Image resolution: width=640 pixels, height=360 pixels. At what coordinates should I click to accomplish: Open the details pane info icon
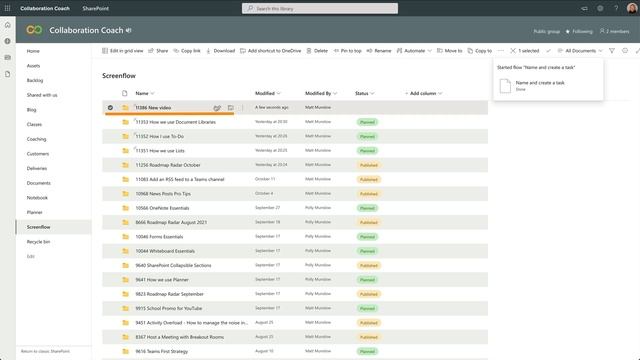625,51
